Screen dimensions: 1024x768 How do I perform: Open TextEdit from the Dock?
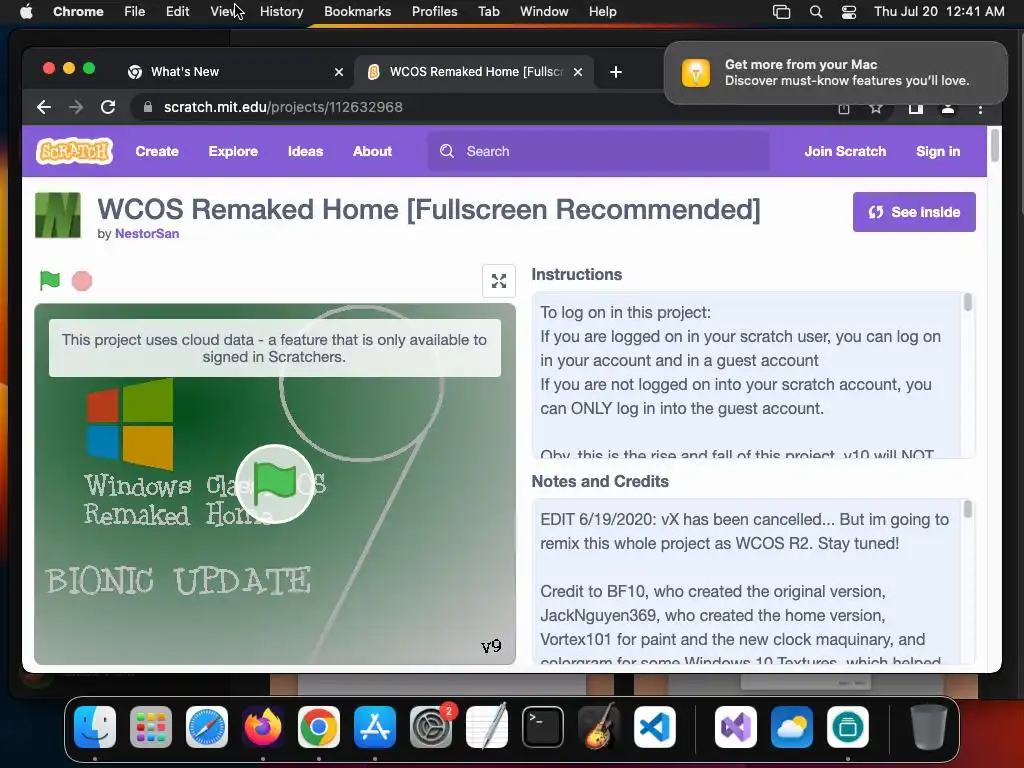[x=487, y=726]
